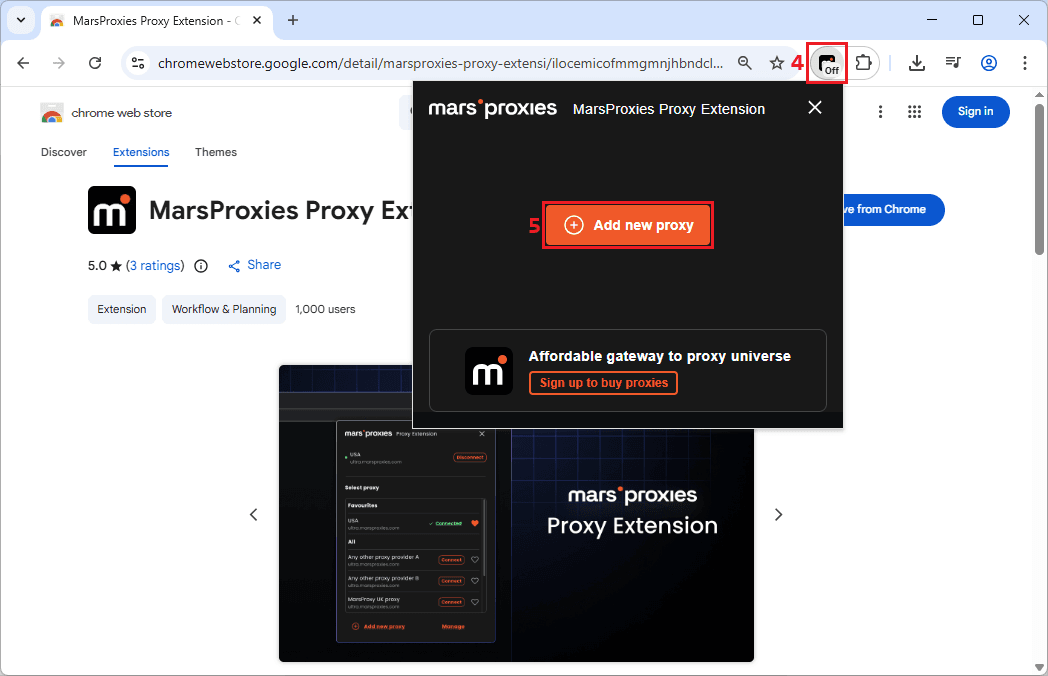This screenshot has height=676, width=1048.
Task: Open the Downloads icon in the toolbar
Action: coord(916,63)
